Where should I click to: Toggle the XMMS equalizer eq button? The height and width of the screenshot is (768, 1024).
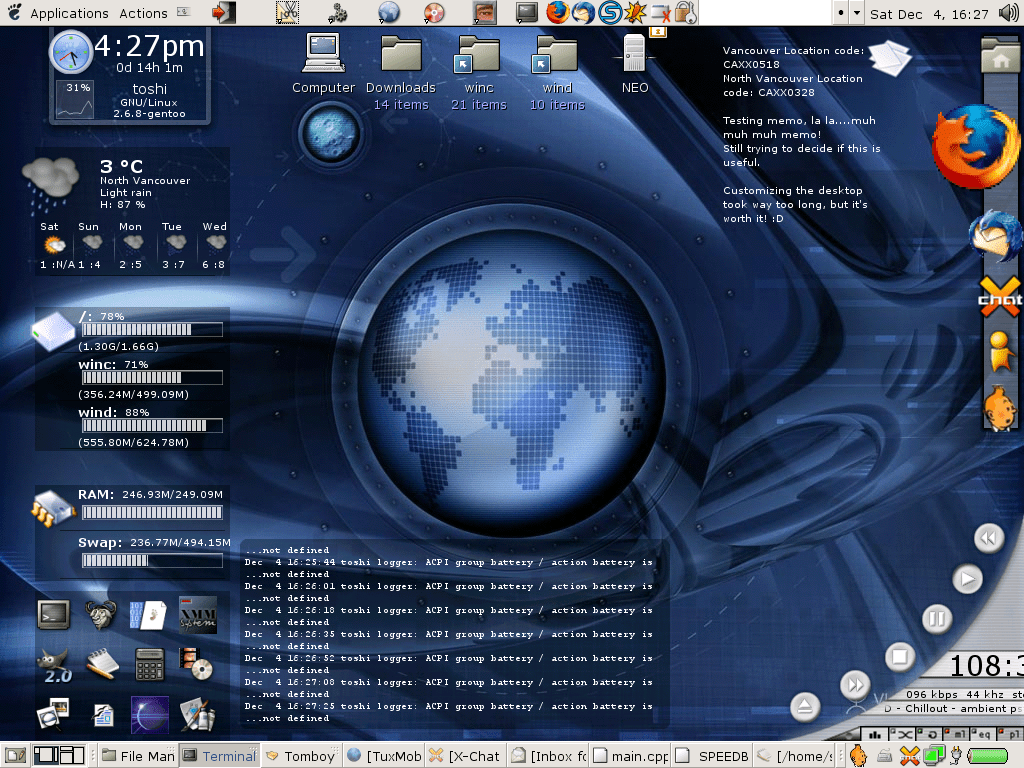point(982,735)
